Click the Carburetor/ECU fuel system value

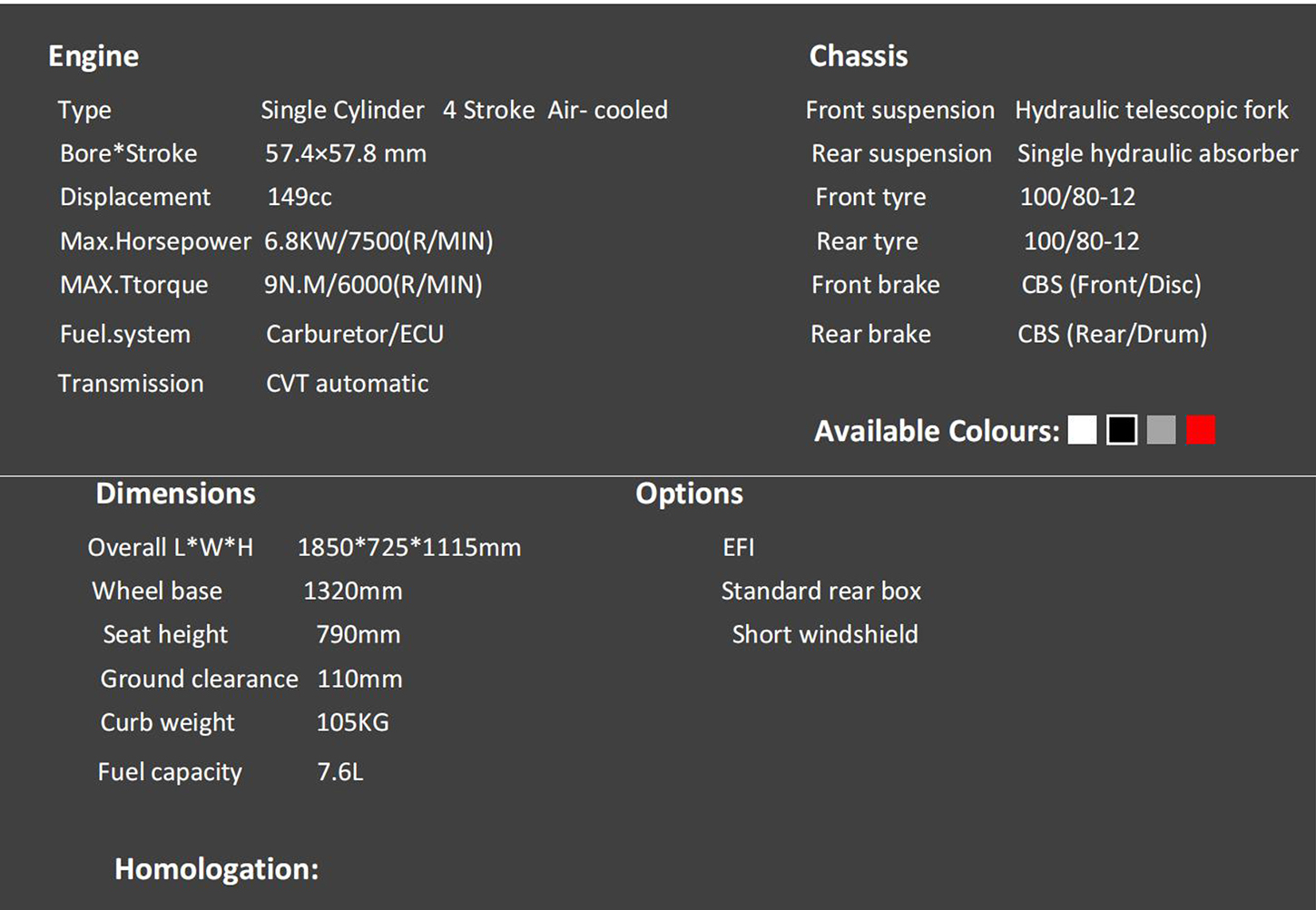[355, 334]
